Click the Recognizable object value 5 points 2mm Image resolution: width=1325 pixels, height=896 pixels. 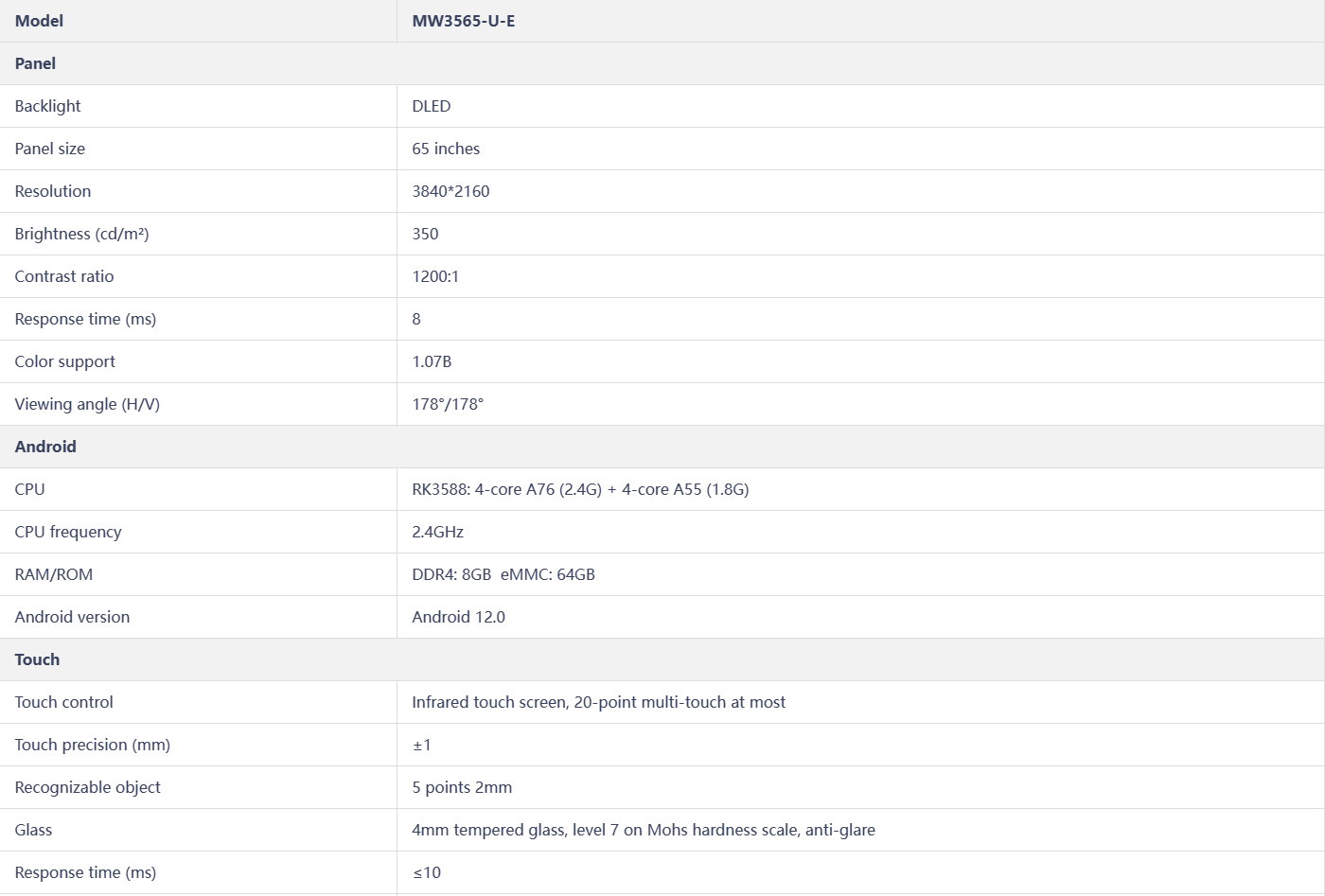(x=462, y=787)
